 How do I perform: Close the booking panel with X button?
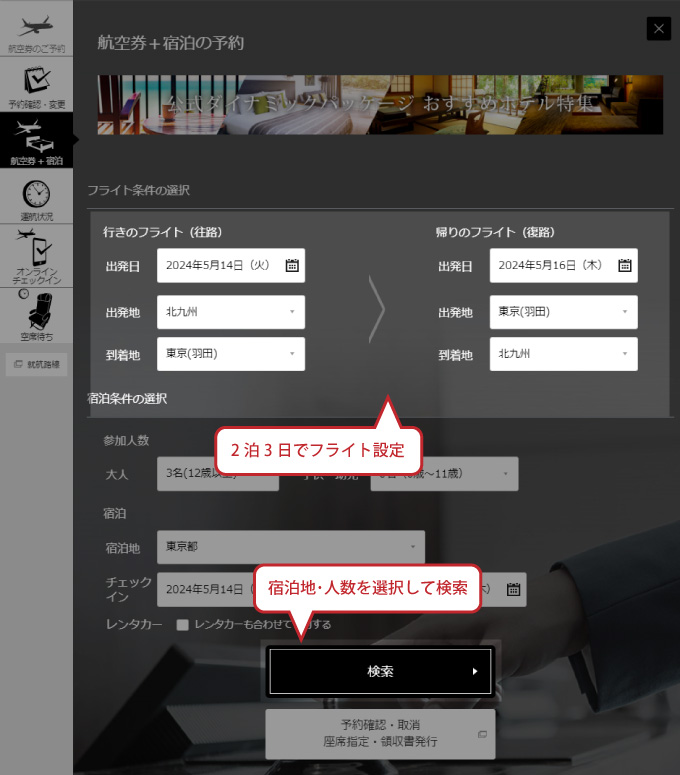(x=658, y=29)
